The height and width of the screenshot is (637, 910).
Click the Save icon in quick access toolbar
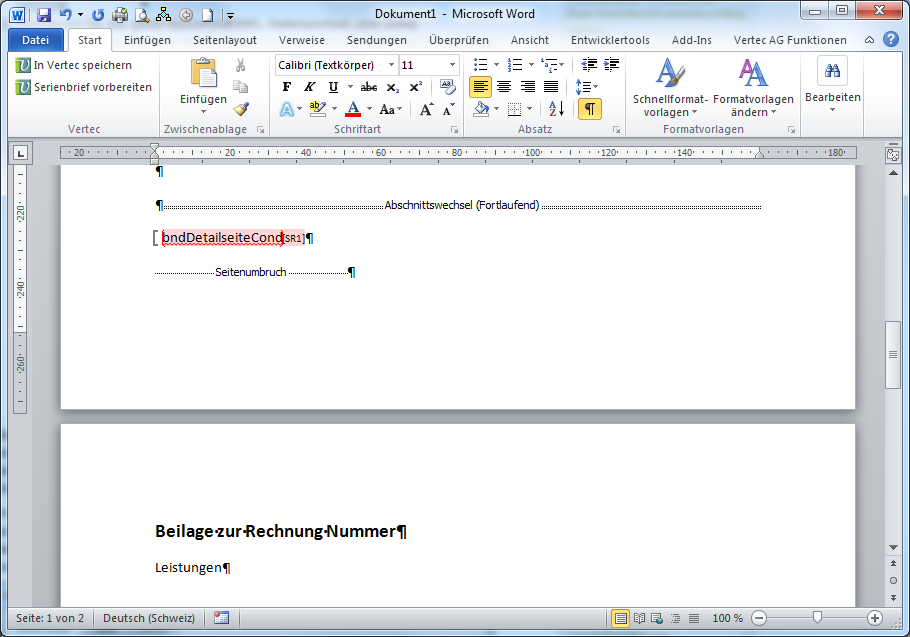tap(44, 15)
